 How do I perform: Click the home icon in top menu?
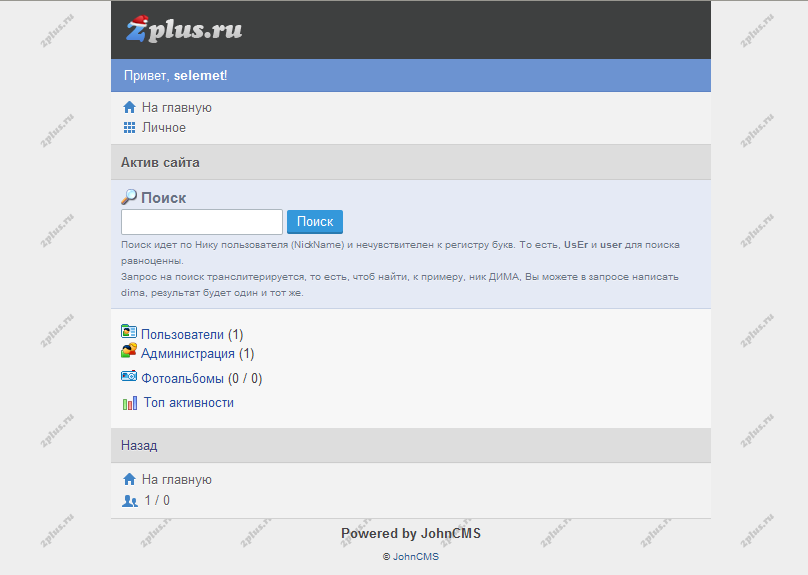tap(129, 107)
